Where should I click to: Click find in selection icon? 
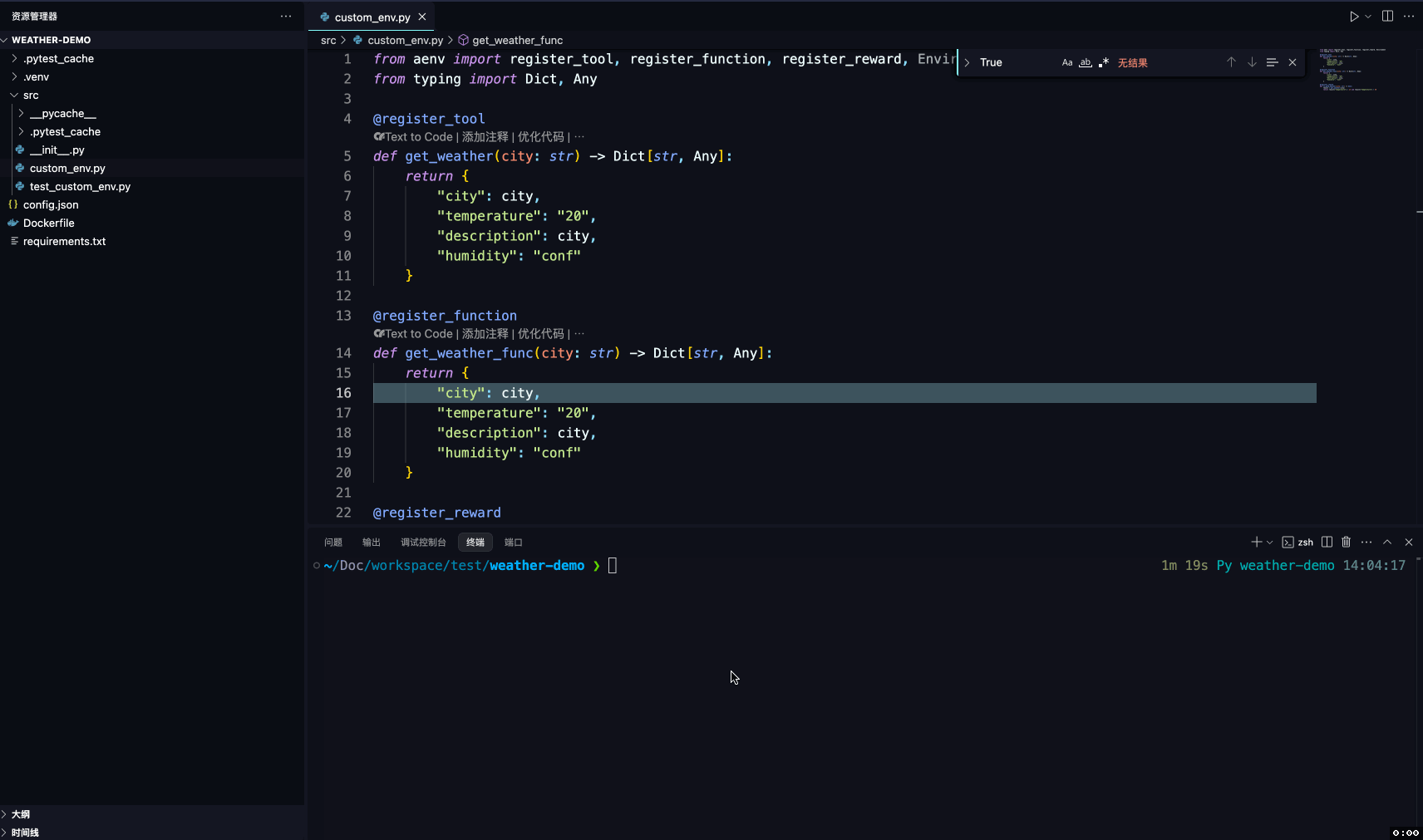point(1272,62)
